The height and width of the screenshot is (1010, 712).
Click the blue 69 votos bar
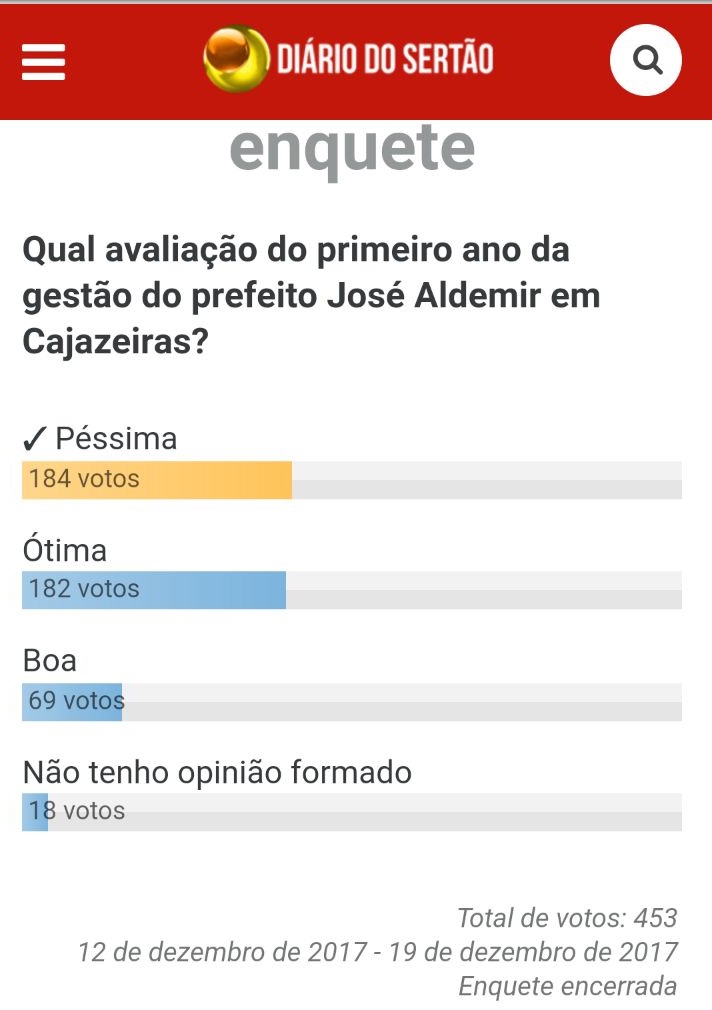(72, 701)
